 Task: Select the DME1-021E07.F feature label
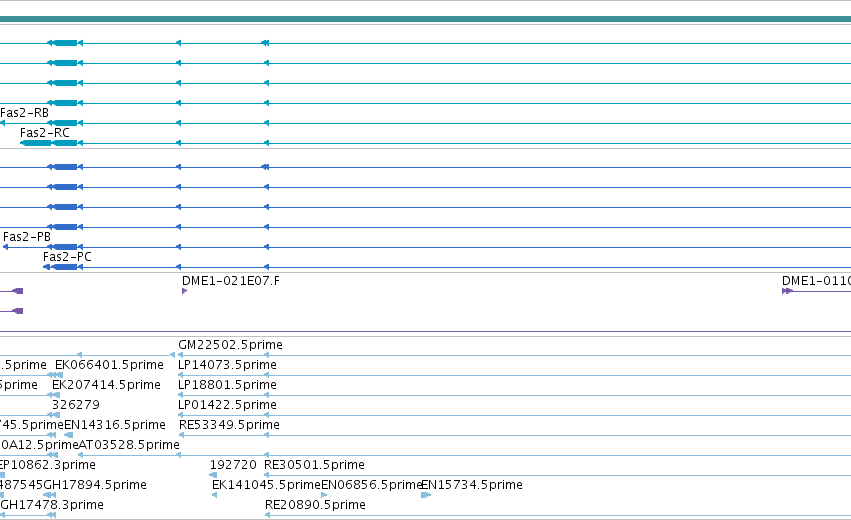tap(231, 281)
